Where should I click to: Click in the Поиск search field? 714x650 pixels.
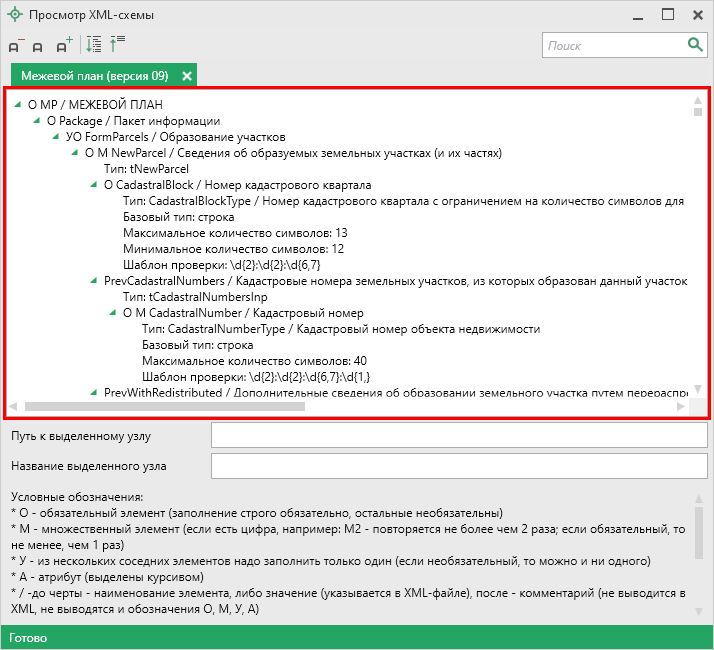tap(612, 45)
